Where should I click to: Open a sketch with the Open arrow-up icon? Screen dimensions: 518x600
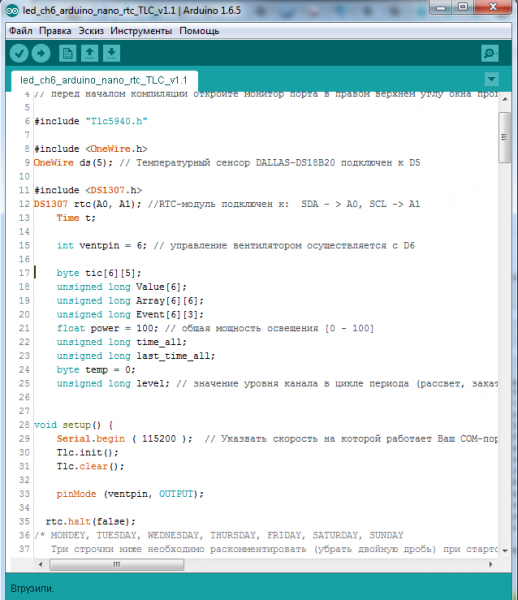pos(90,53)
